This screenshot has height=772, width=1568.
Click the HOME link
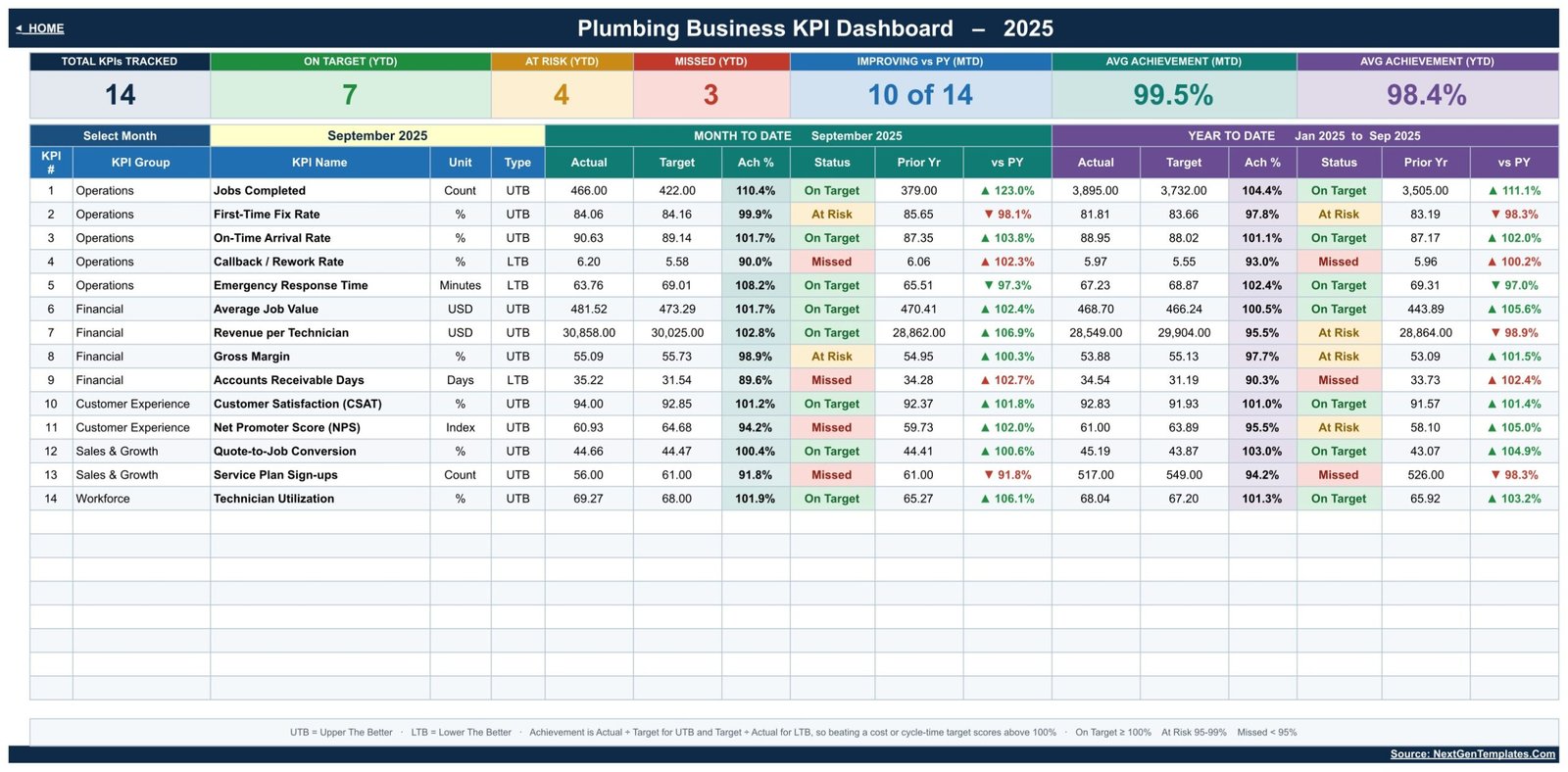click(40, 28)
